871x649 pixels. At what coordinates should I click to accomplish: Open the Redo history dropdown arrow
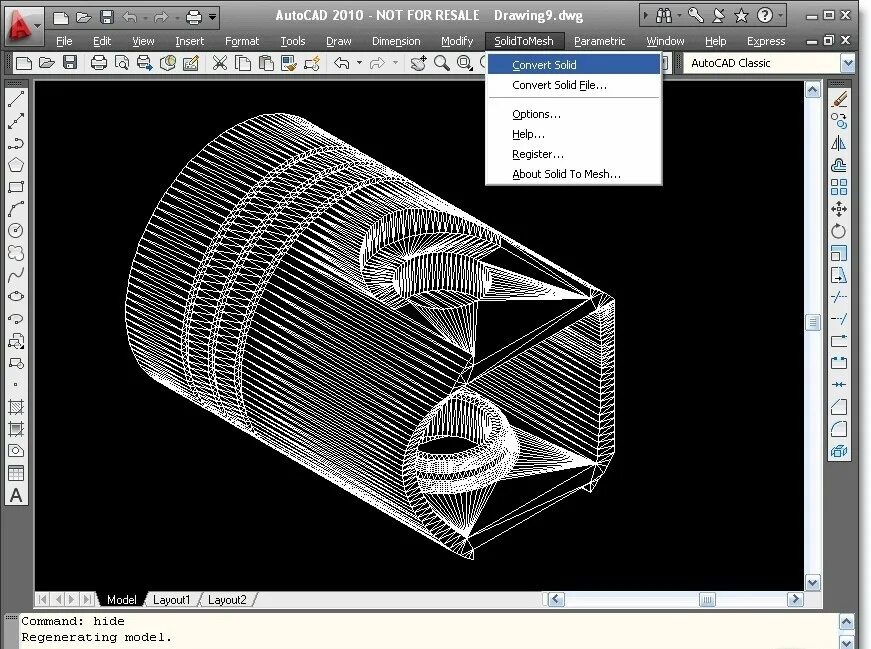point(395,63)
